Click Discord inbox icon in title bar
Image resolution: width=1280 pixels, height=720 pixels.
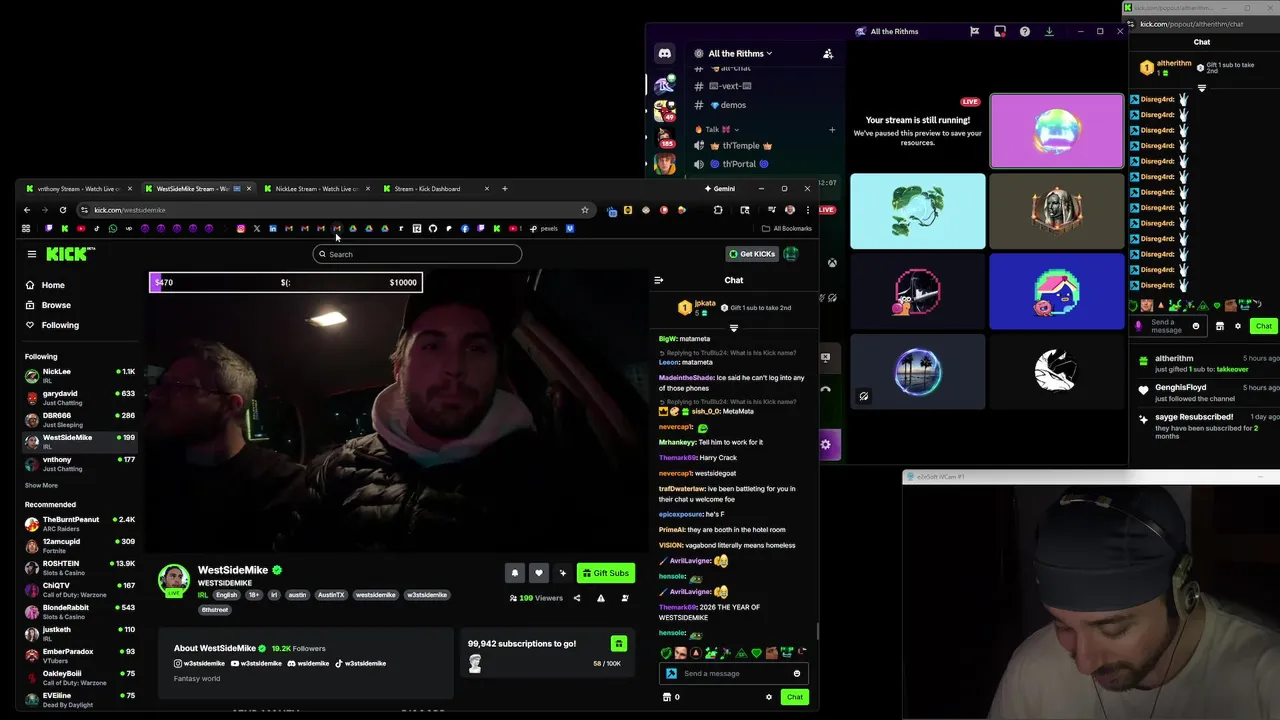pos(999,31)
